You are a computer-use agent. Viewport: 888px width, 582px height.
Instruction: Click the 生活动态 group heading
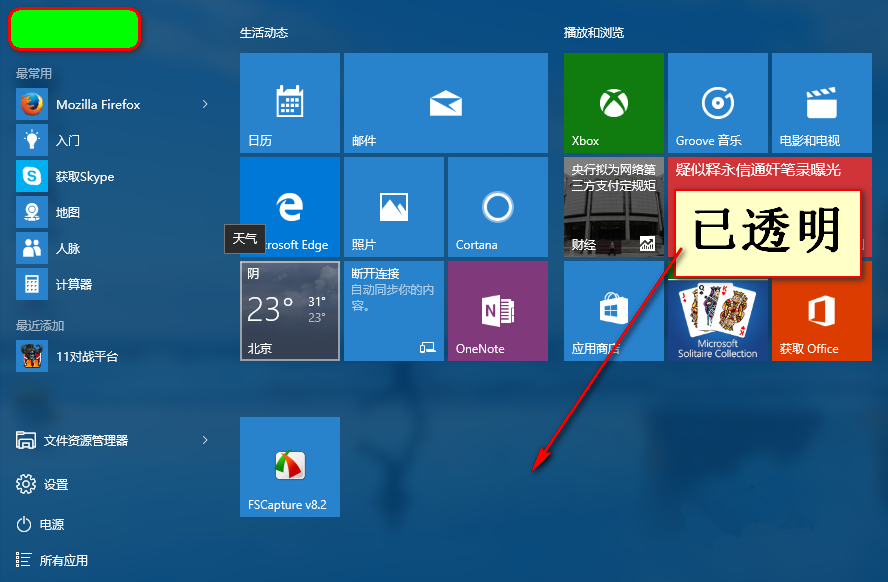click(x=264, y=33)
